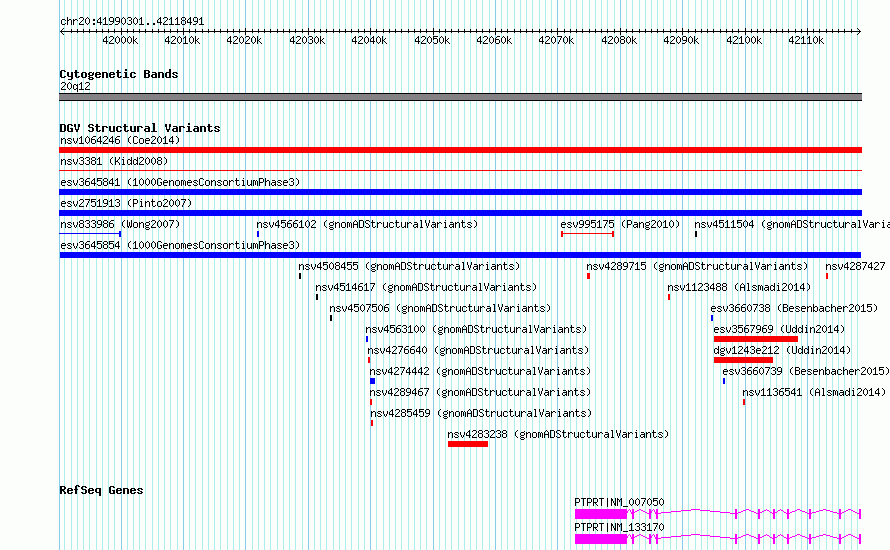Viewport: 890px width, 550px height.
Task: Click the 42110k ruler tick label
Action: (x=806, y=40)
